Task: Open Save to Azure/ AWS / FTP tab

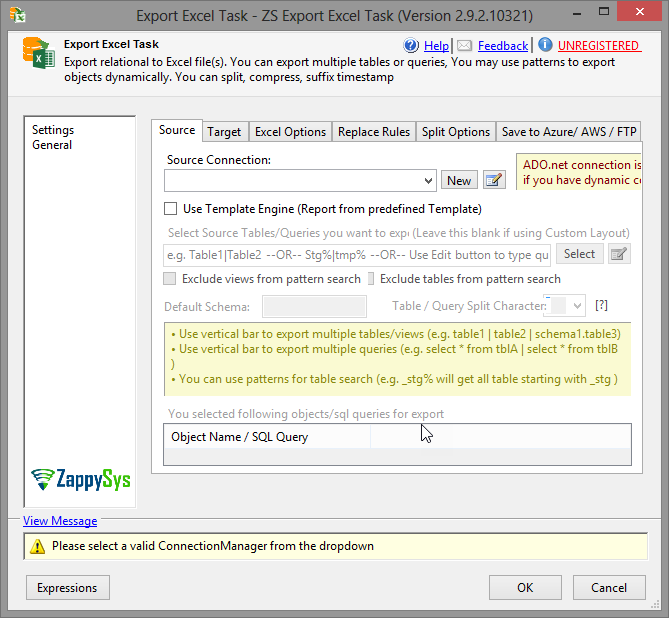Action: [x=569, y=131]
